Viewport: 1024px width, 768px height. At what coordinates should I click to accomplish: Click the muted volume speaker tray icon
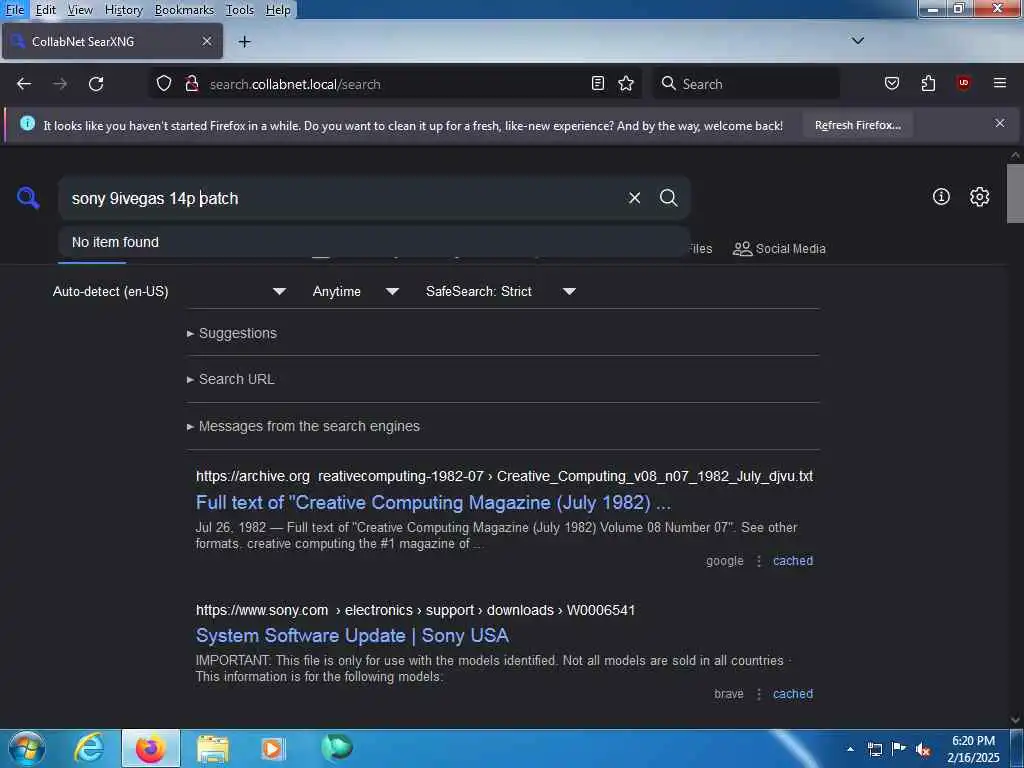coord(923,750)
